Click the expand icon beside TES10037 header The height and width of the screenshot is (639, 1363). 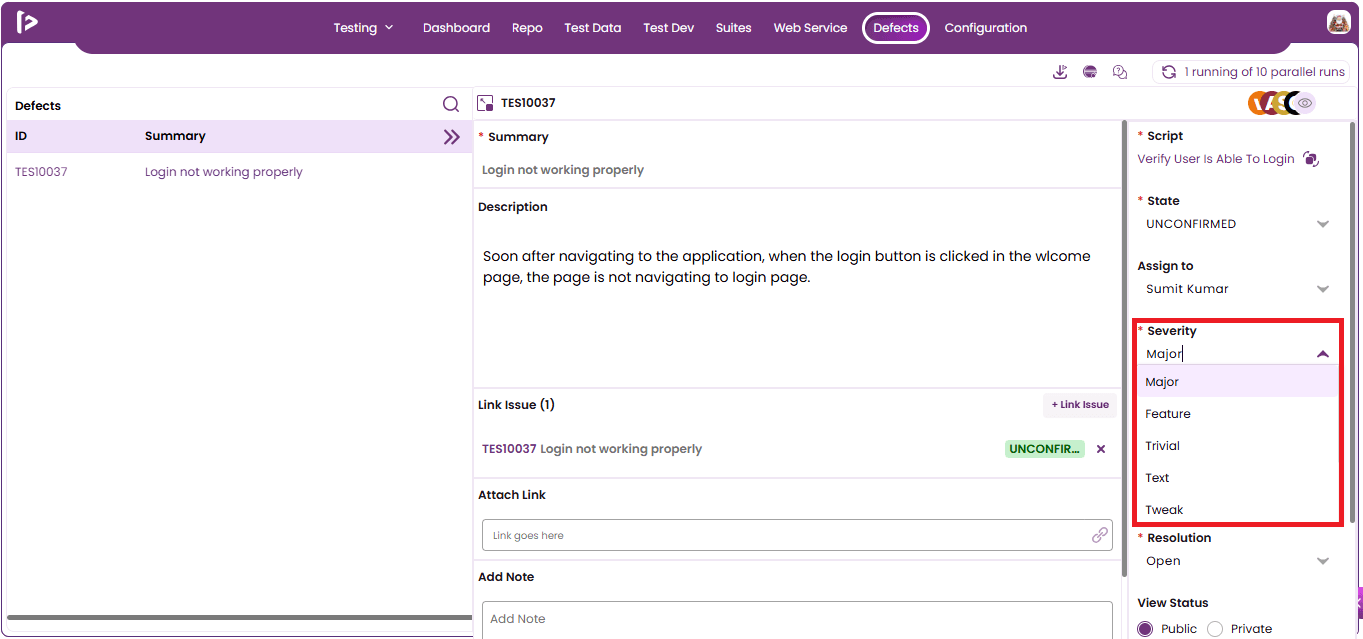pyautogui.click(x=486, y=103)
